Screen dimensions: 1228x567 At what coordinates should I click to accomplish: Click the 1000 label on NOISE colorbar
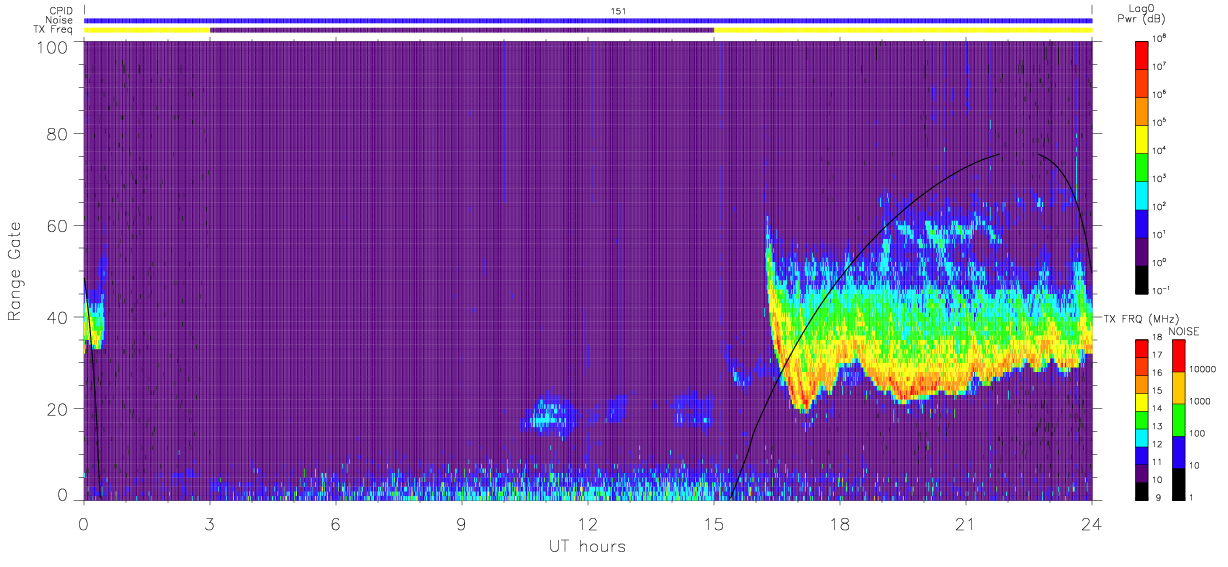pyautogui.click(x=1200, y=403)
